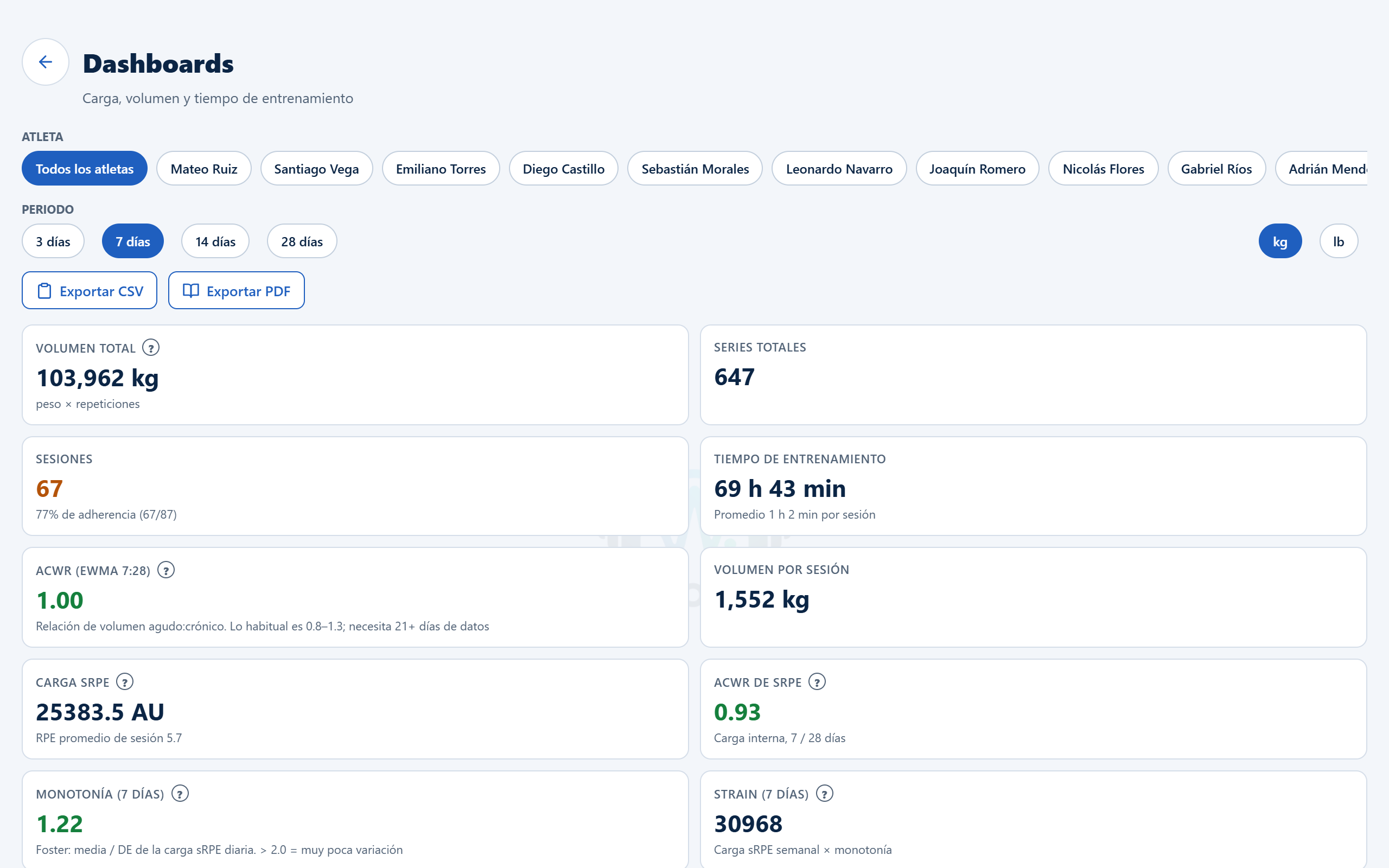Screen dimensions: 1389x868
Task: Click the 103,962 kg total volume value
Action: coord(97,378)
